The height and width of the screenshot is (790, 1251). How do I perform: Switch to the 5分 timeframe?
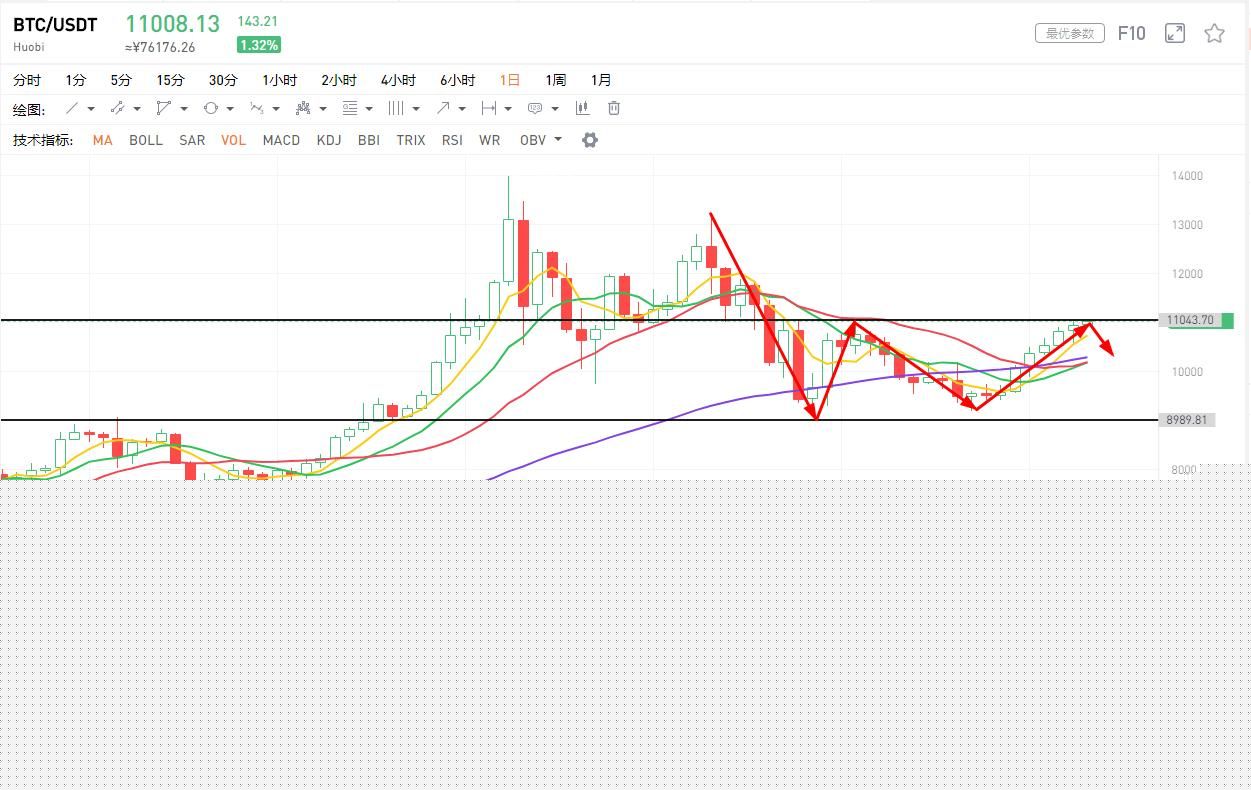pyautogui.click(x=121, y=80)
